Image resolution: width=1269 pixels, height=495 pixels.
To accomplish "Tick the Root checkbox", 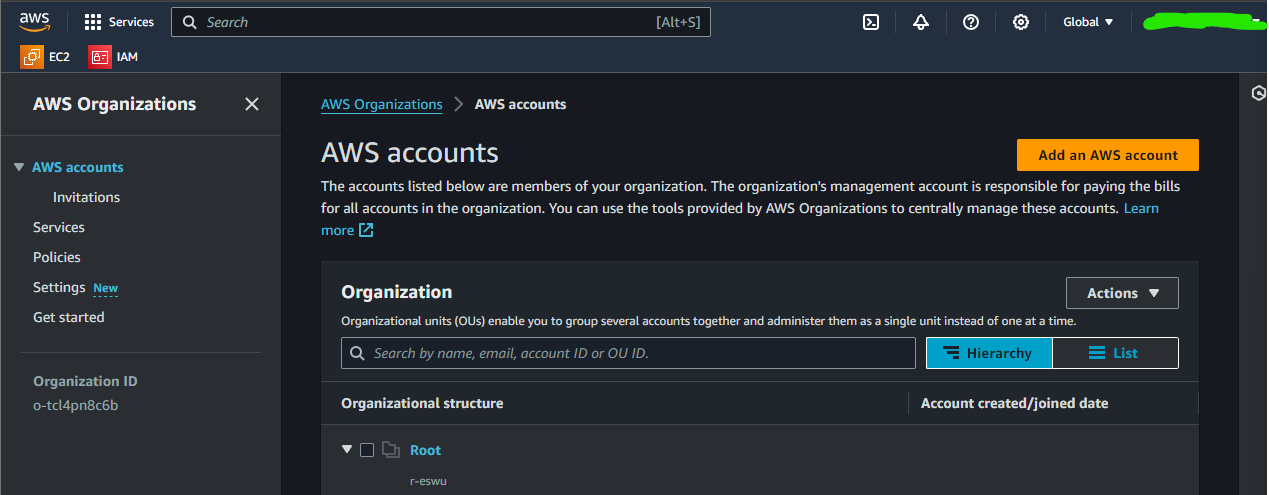I will click(x=367, y=450).
